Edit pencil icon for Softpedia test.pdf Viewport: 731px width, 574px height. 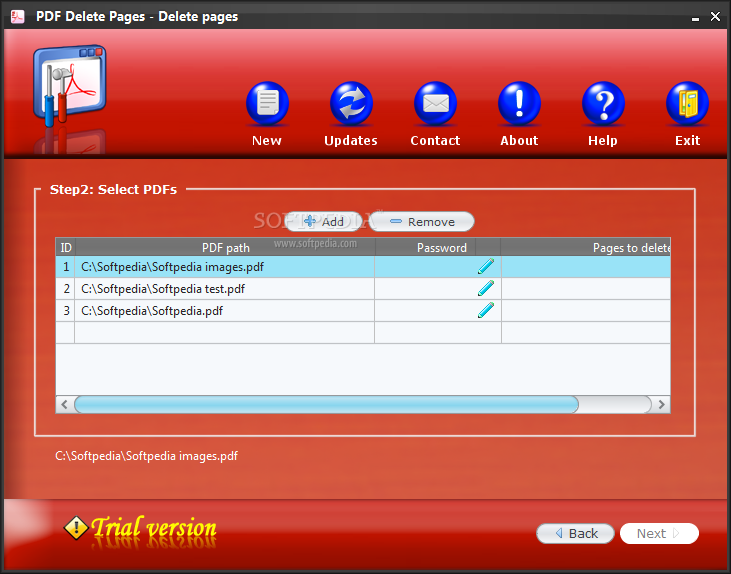coord(486,288)
